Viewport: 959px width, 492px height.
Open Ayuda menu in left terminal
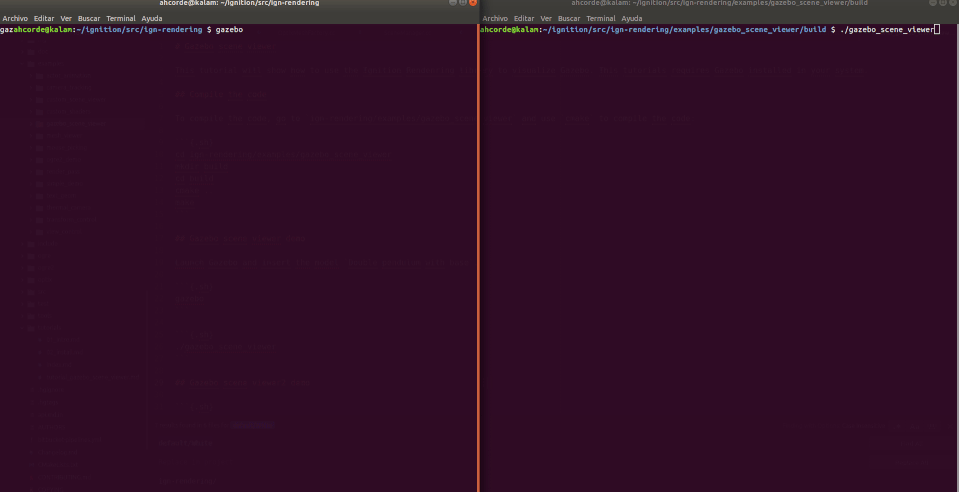pos(152,18)
